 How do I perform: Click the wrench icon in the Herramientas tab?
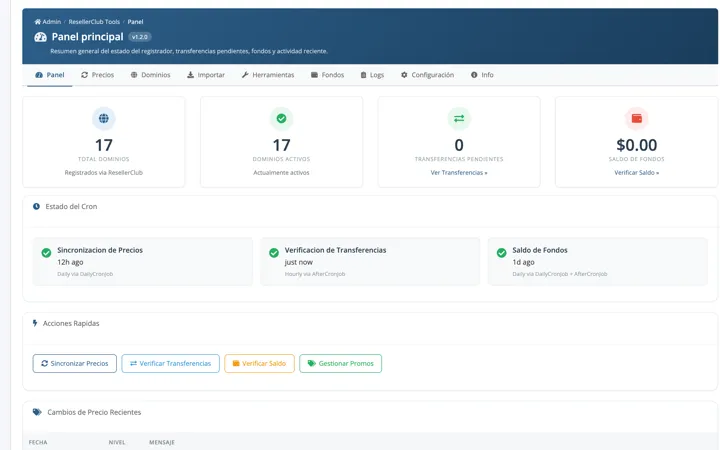245,75
